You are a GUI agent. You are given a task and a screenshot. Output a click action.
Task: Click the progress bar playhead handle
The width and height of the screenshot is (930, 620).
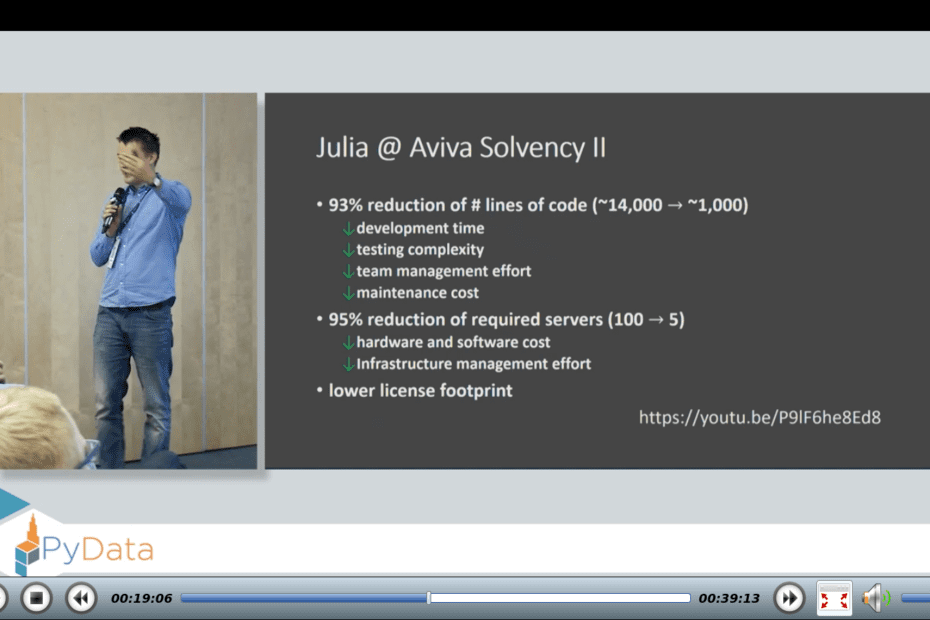pos(428,598)
